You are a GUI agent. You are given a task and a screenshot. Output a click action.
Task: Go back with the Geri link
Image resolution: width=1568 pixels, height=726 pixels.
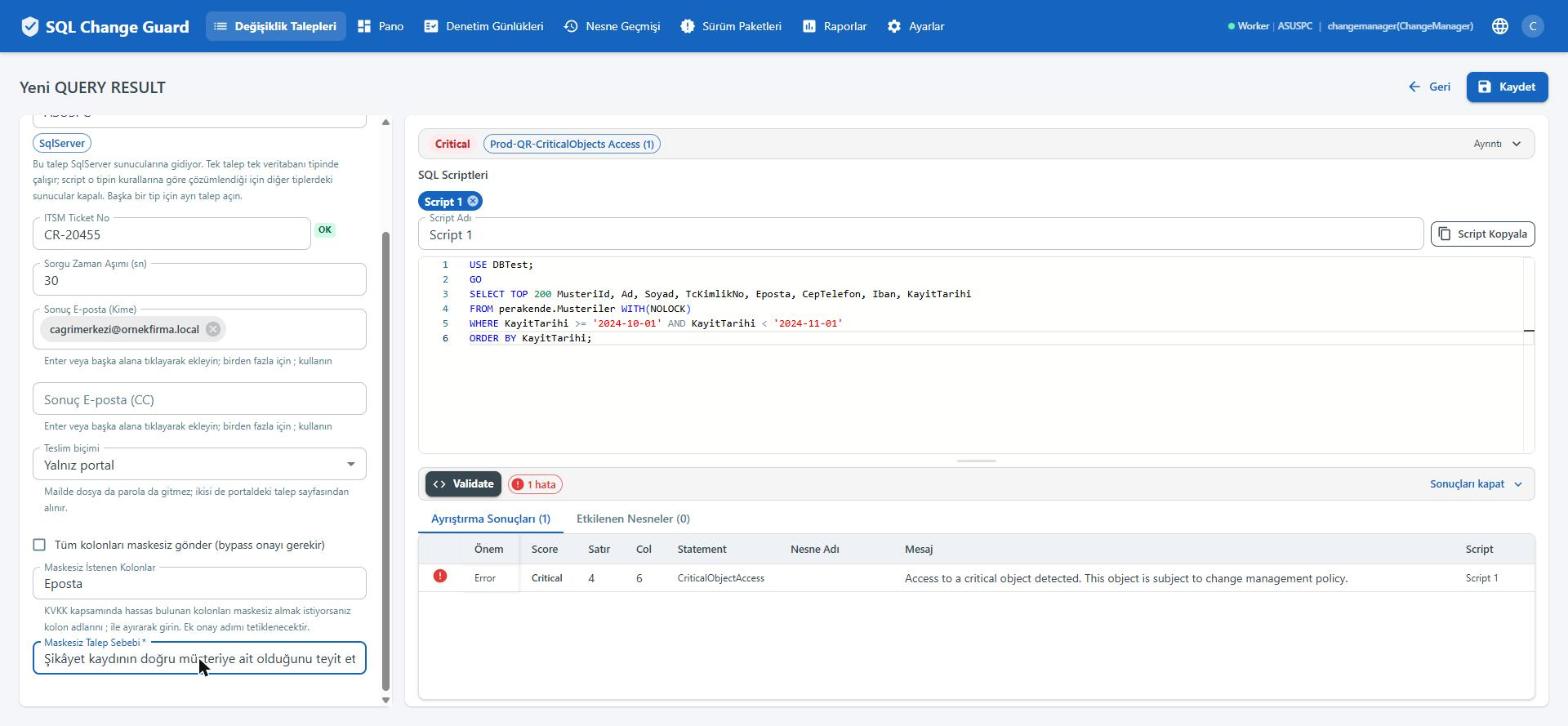coord(1429,87)
